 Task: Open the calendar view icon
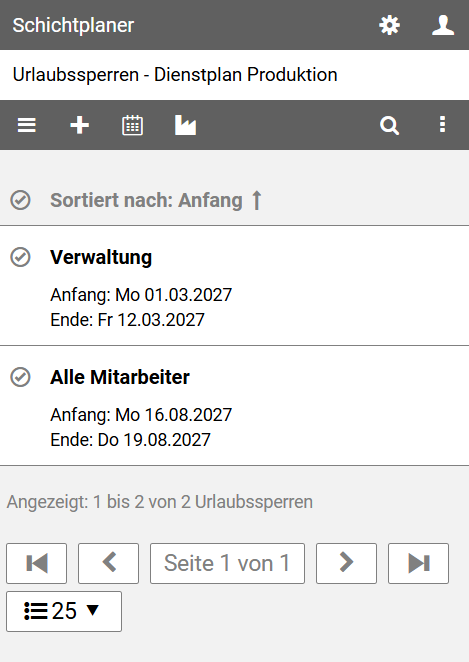[x=133, y=125]
